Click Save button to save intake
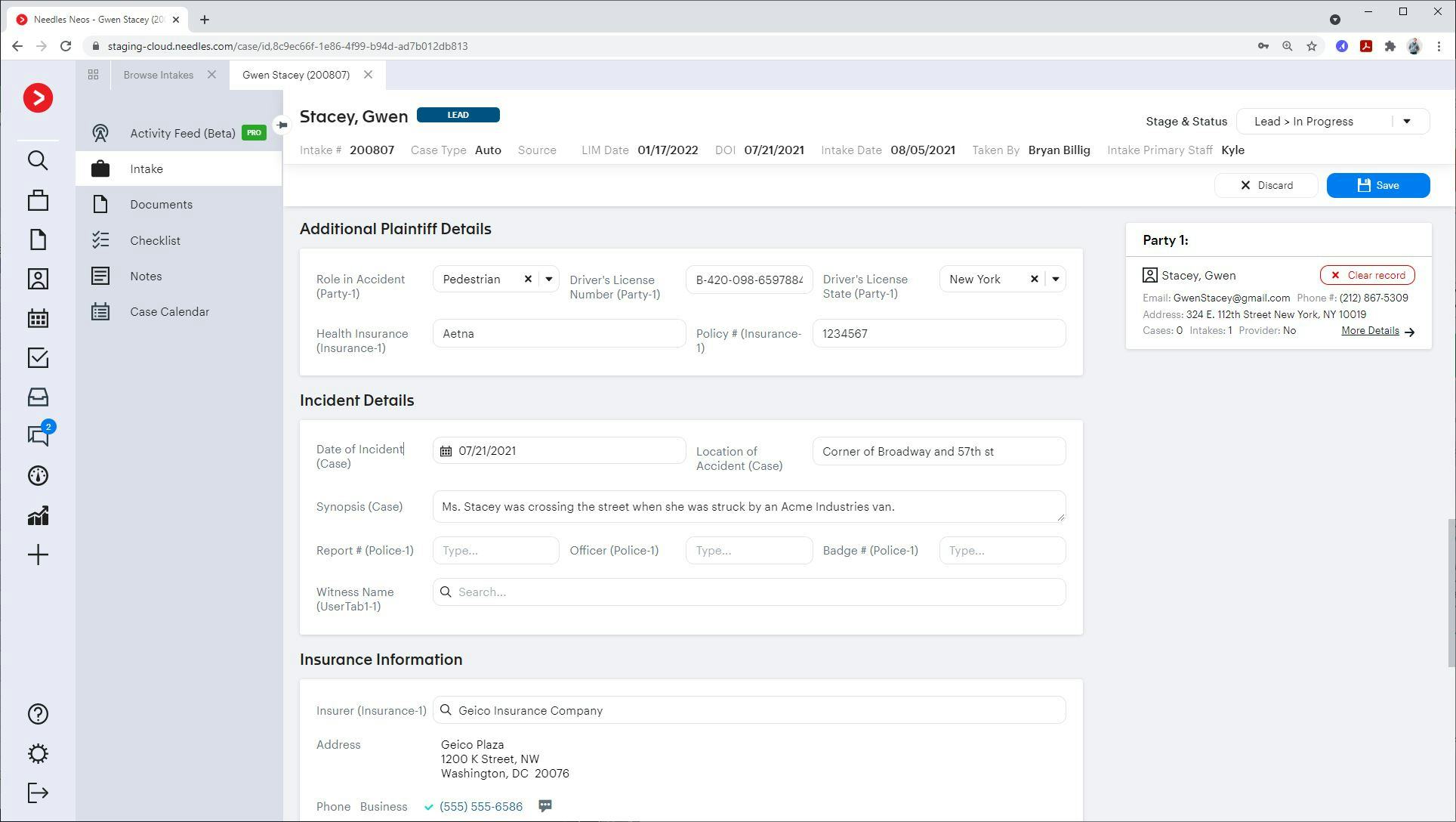This screenshot has height=822, width=1456. [x=1378, y=185]
